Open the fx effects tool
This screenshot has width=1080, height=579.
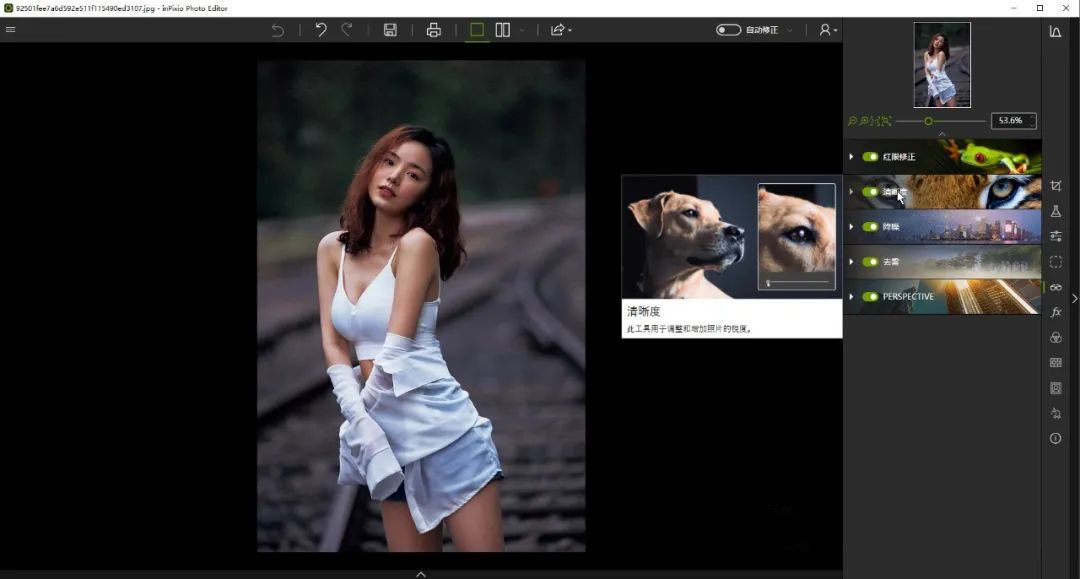pyautogui.click(x=1055, y=313)
